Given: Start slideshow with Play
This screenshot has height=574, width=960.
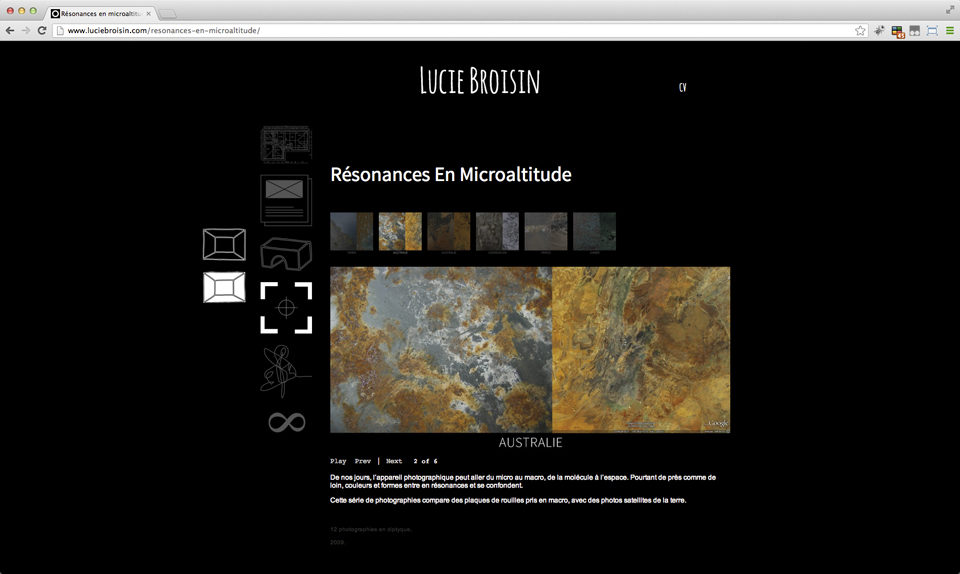Looking at the screenshot, I should [338, 461].
